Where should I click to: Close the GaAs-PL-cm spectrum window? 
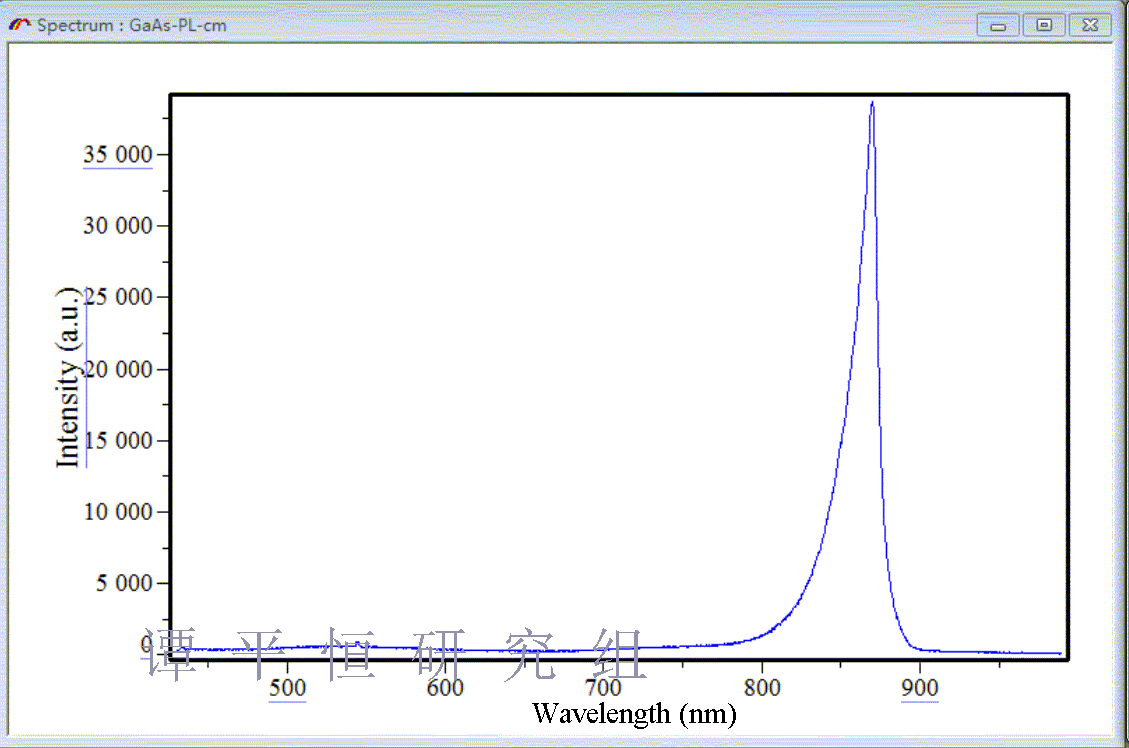click(x=1090, y=26)
